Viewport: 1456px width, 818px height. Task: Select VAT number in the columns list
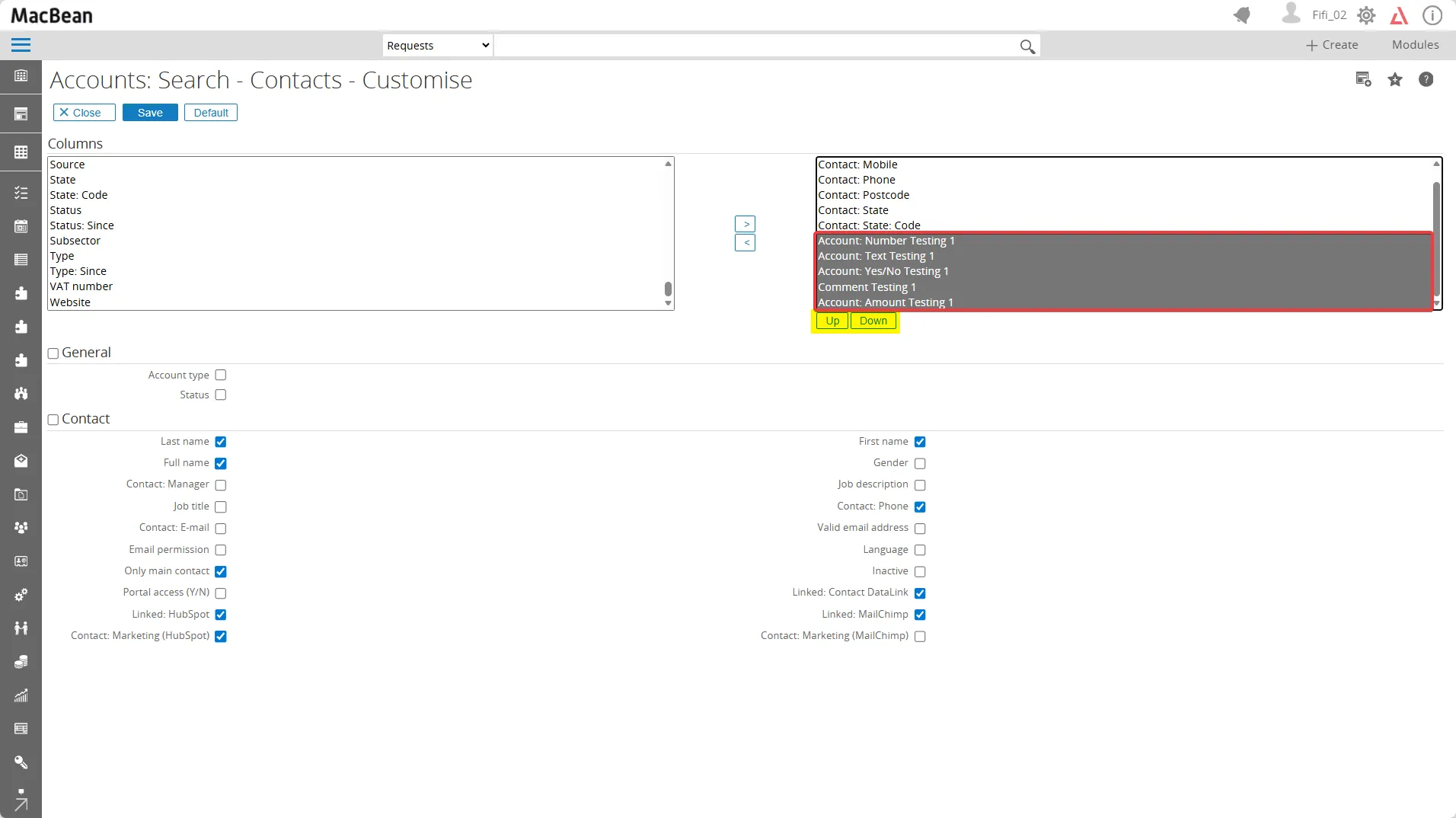click(x=81, y=286)
